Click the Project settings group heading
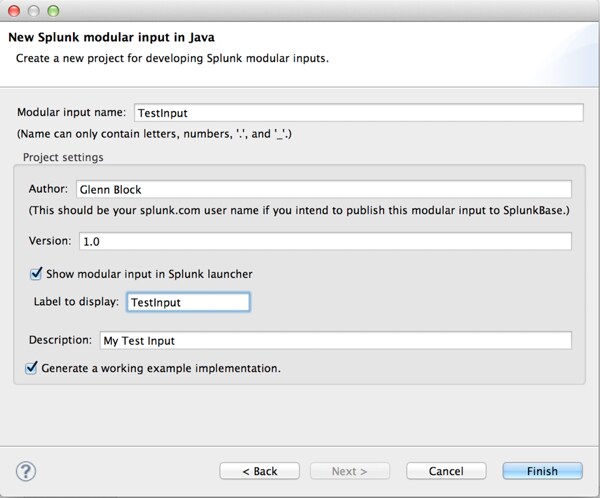Screen dimensions: 600x498 click(63, 157)
